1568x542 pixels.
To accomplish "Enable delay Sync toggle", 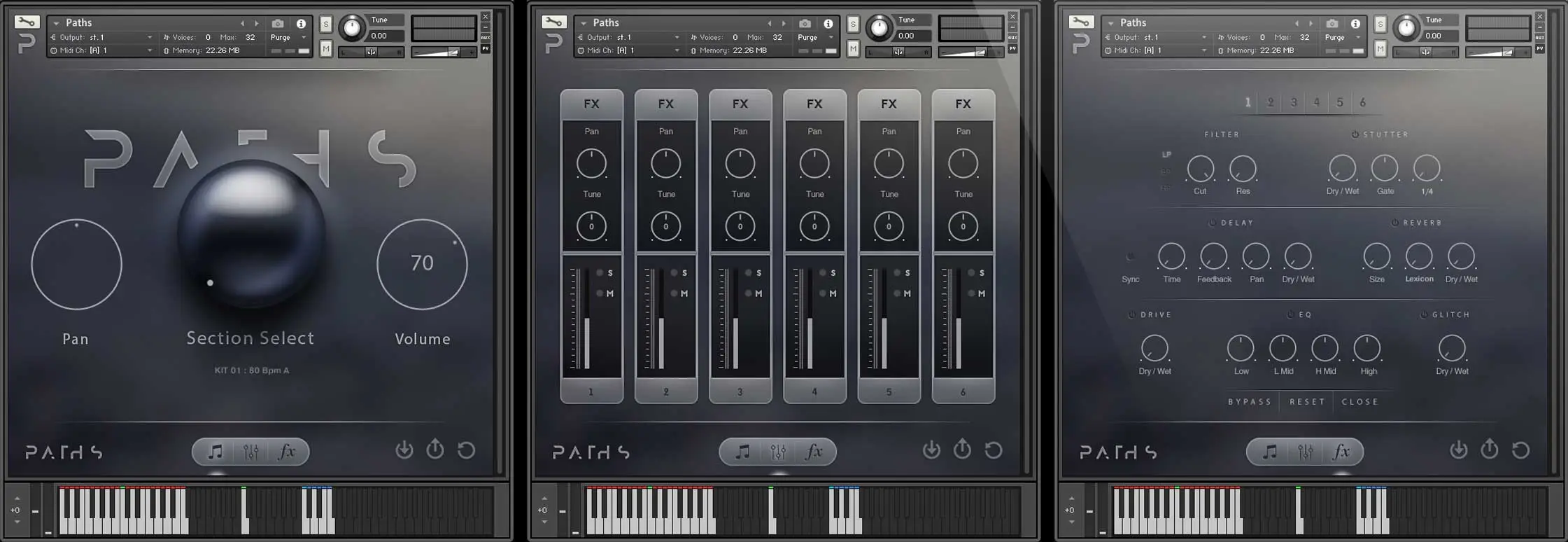I will click(x=1130, y=257).
